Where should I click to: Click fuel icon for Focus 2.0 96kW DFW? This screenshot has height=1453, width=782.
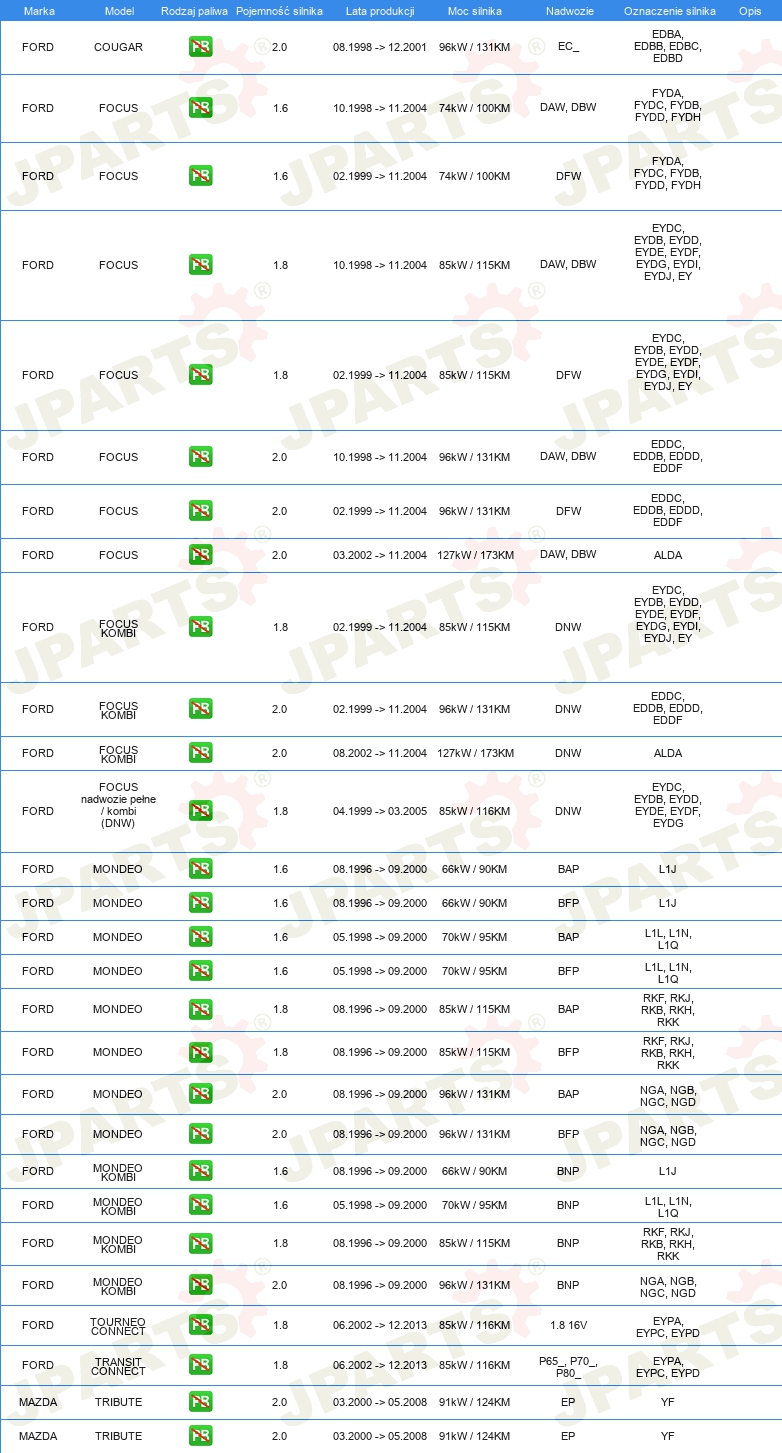pos(200,511)
